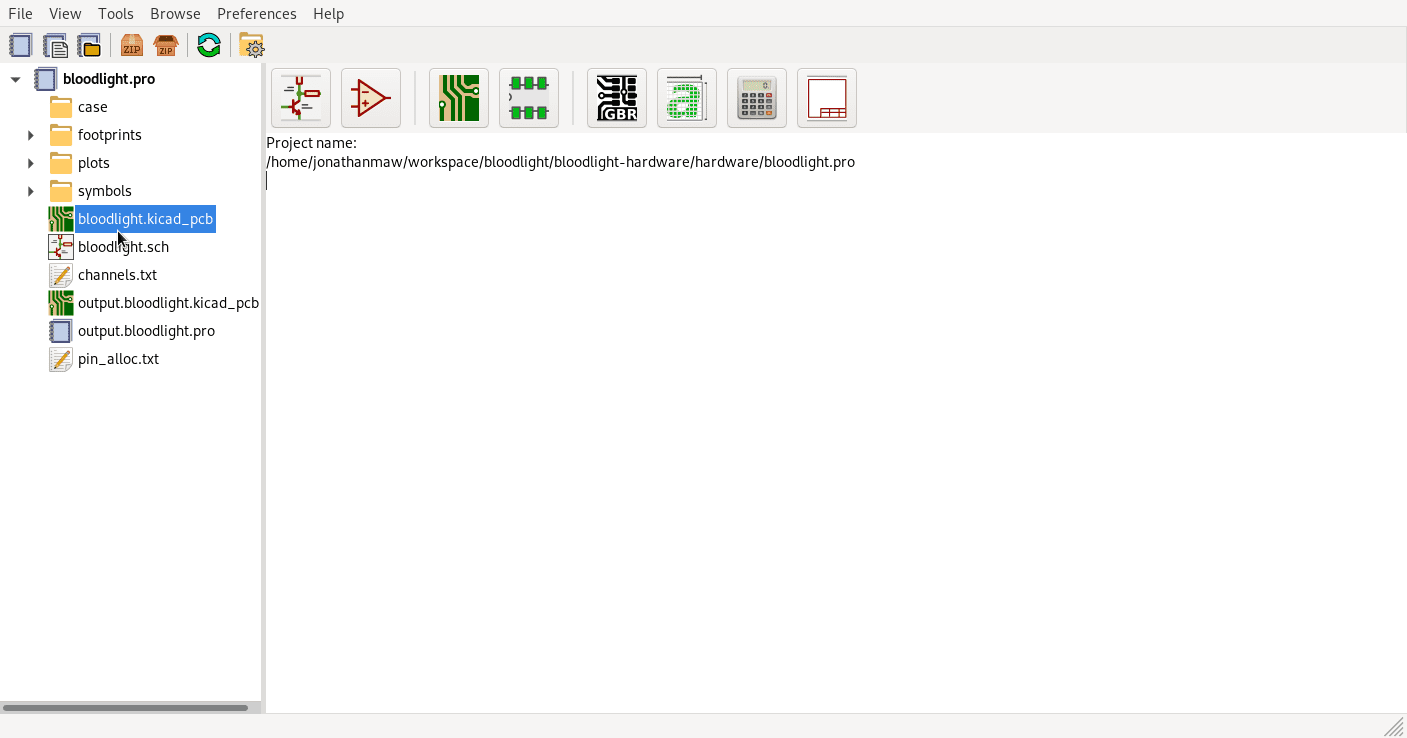Screen dimensions: 1407x738
Task: Select bloodlight.kicad_pcb file name
Action: coord(146,219)
